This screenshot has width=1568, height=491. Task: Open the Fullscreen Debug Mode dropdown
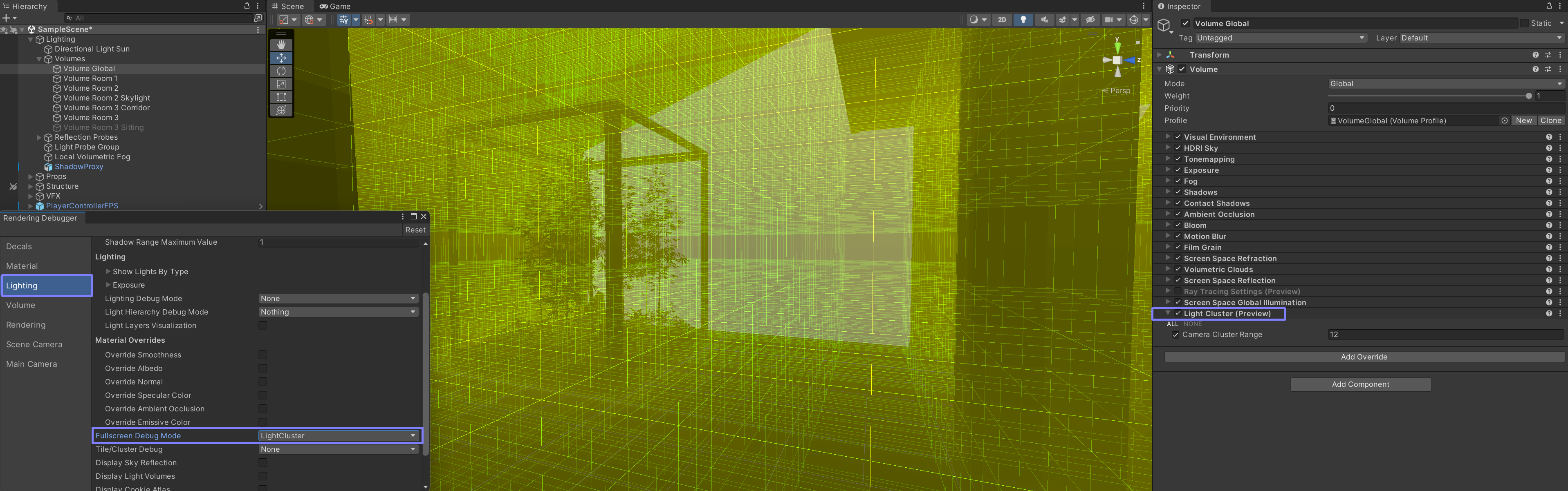[x=338, y=435]
